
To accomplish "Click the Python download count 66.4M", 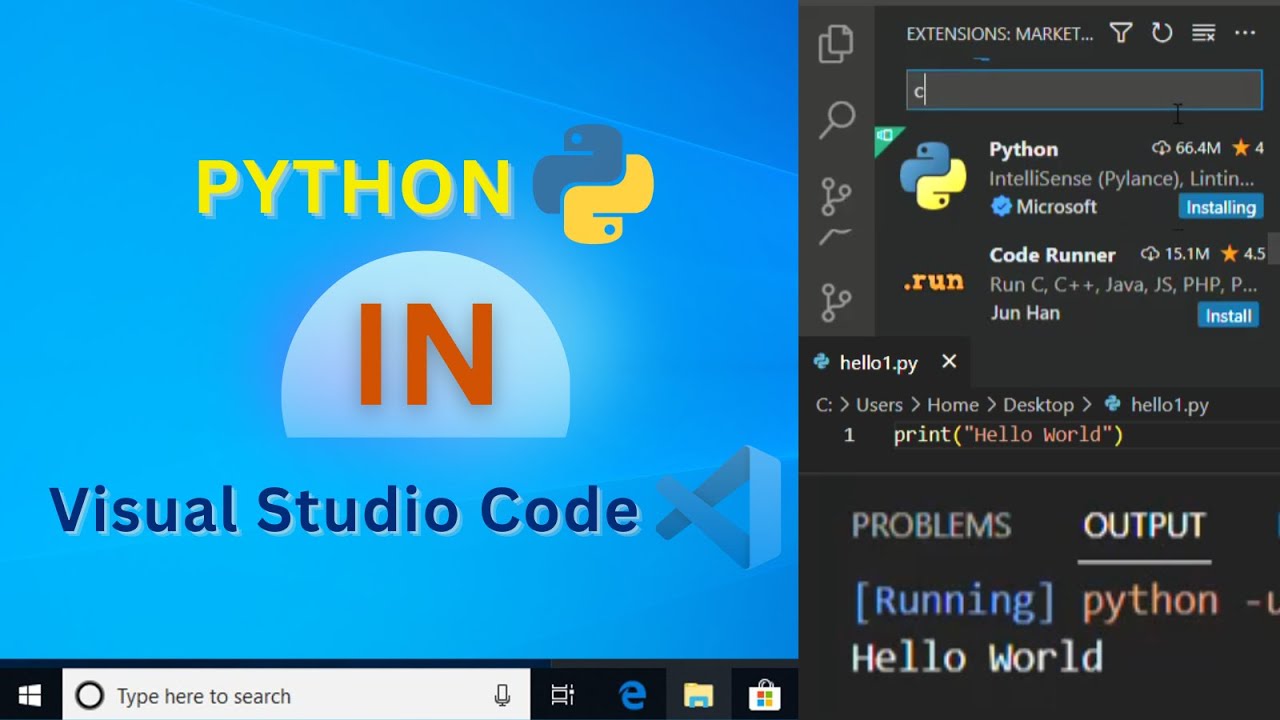I will click(x=1187, y=148).
